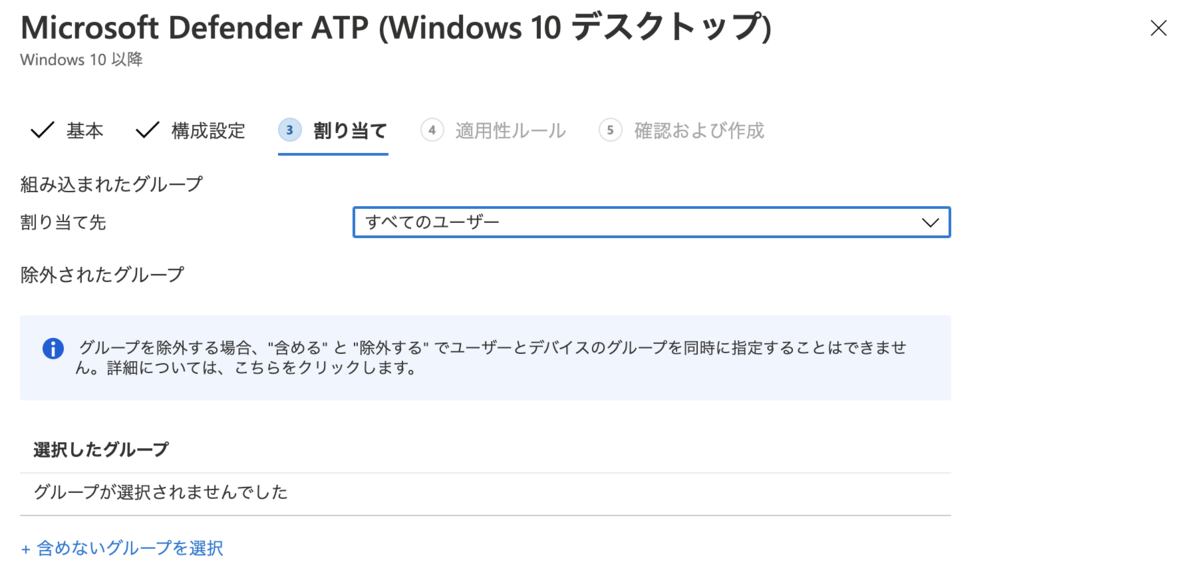Select the 割り当て step tab
The width and height of the screenshot is (1200, 572).
coord(333,131)
